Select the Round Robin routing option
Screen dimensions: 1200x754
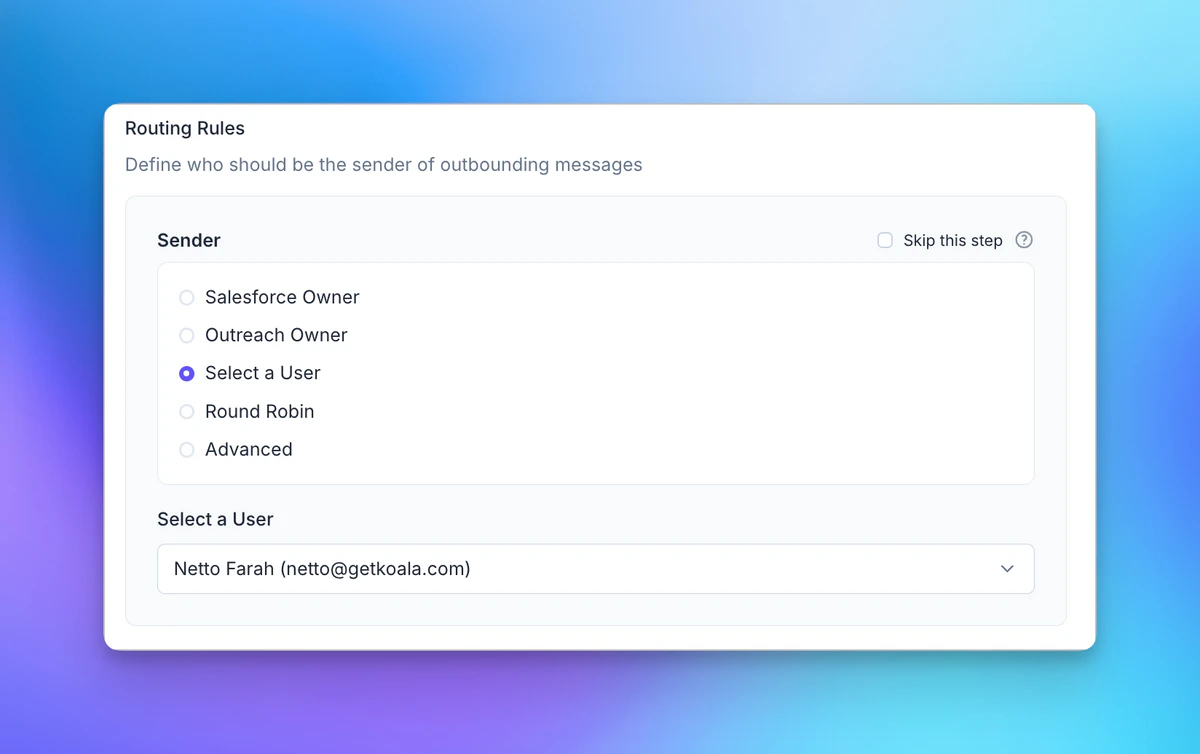(186, 411)
